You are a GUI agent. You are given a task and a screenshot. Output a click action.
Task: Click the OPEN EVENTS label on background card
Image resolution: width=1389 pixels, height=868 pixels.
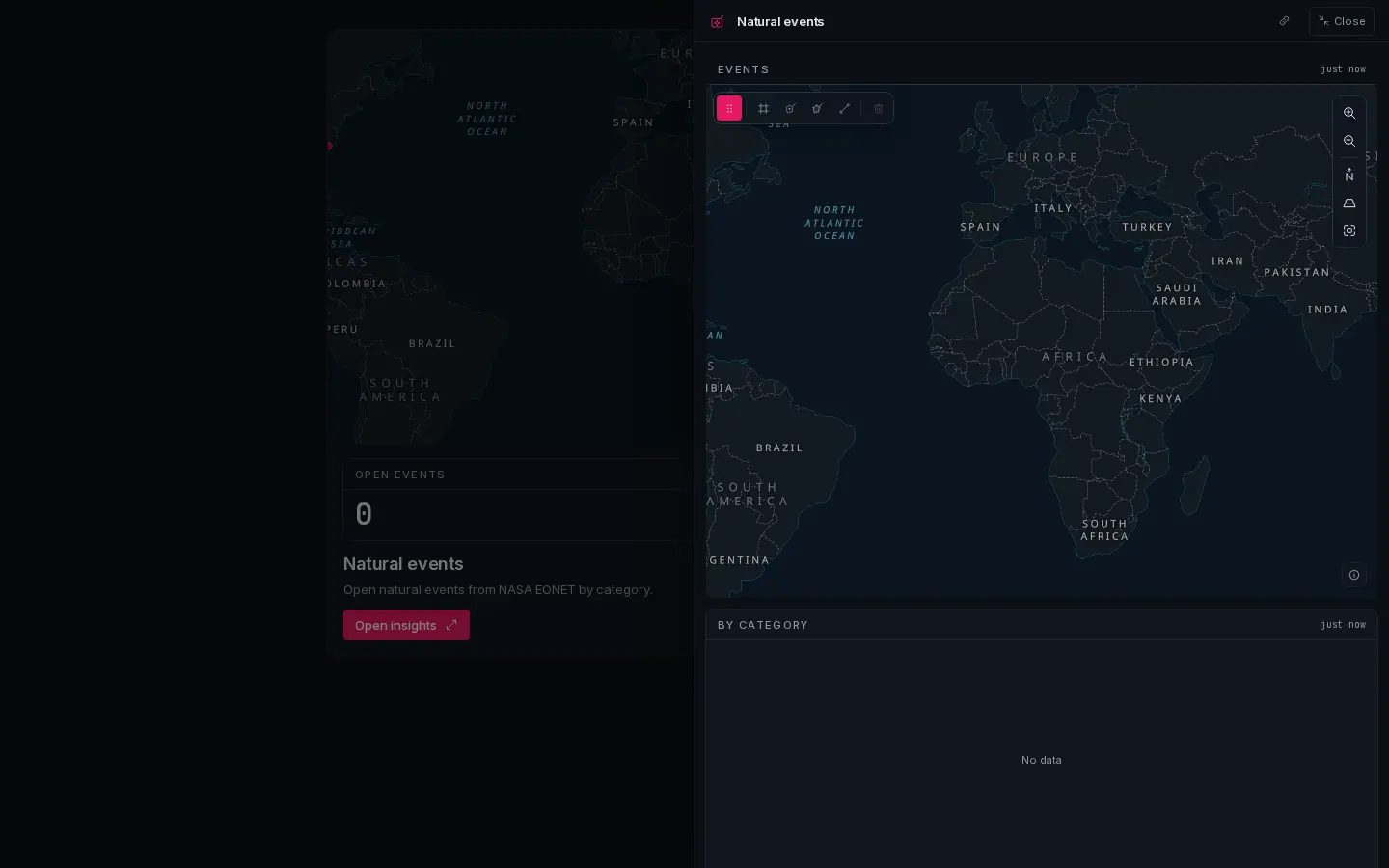[399, 475]
